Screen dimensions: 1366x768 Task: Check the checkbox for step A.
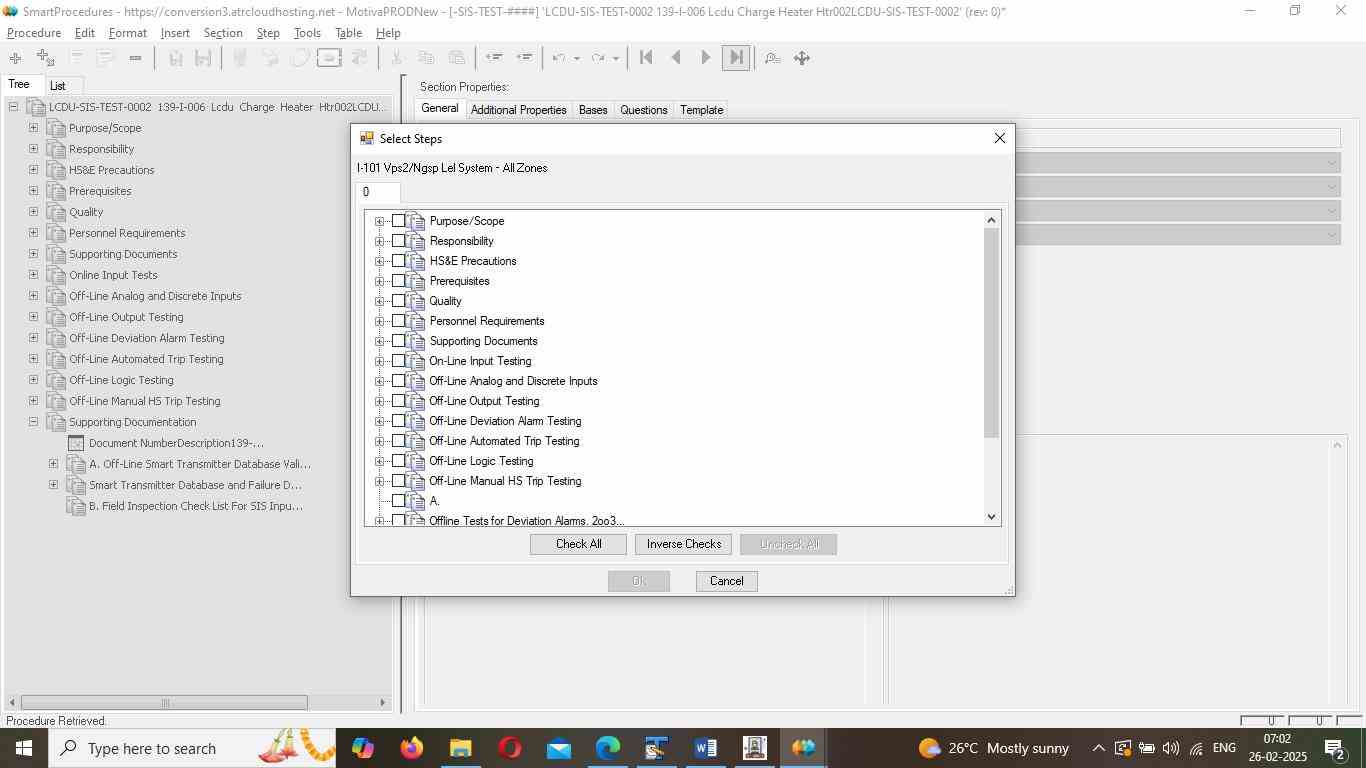coord(398,501)
